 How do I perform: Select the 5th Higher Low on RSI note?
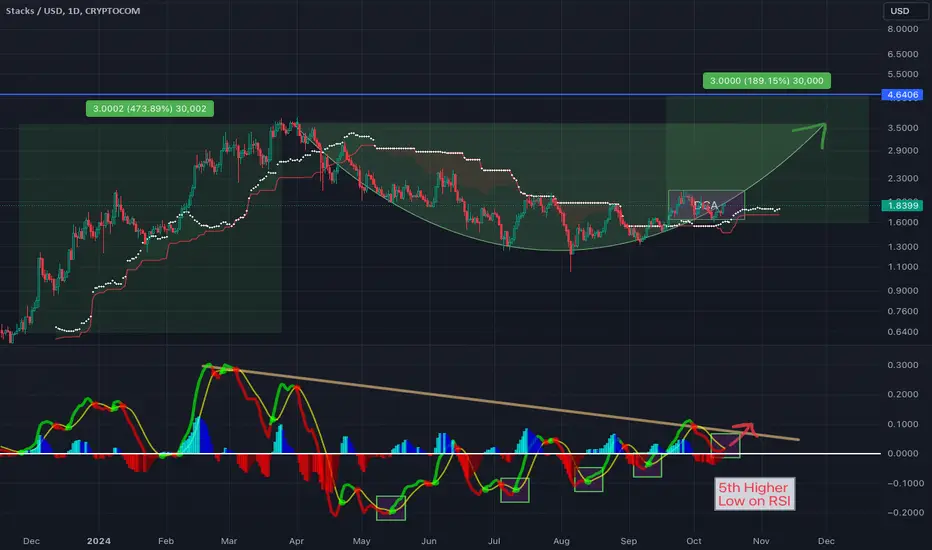coord(754,494)
